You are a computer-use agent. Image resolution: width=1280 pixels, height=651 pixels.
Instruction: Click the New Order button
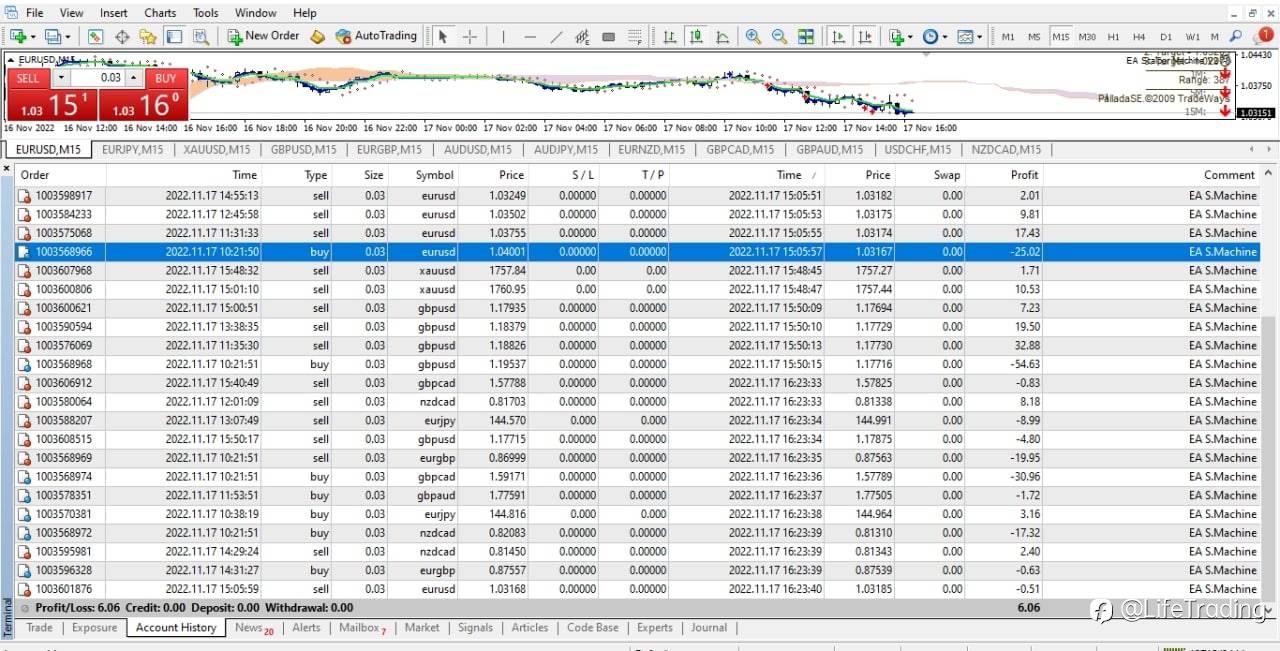click(x=263, y=36)
